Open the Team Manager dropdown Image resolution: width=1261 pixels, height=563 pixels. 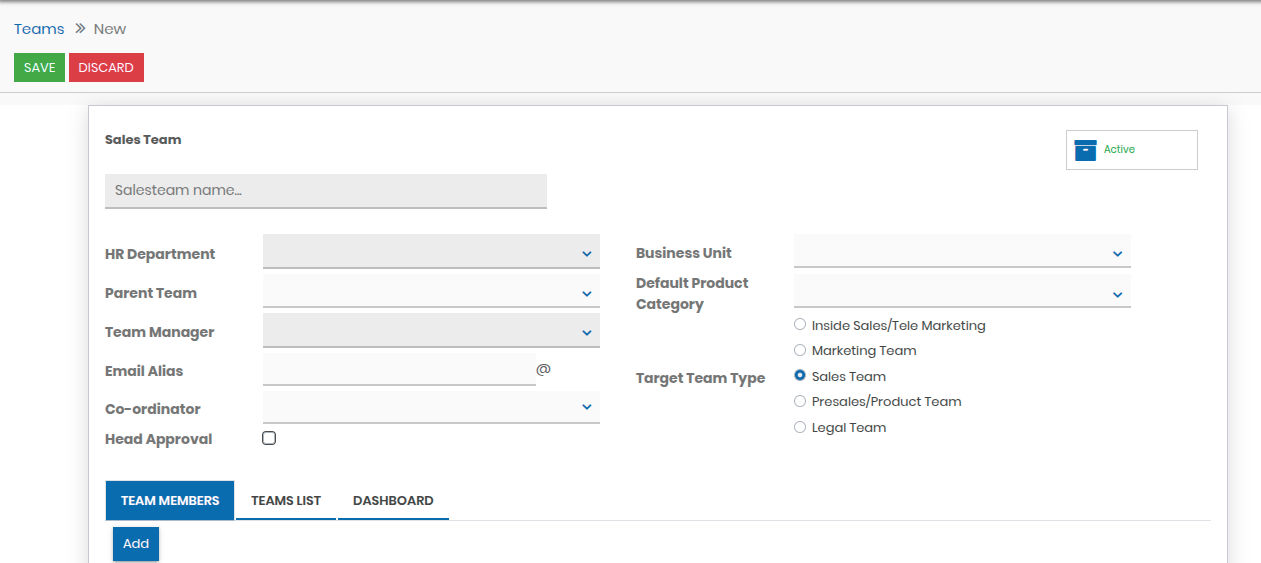click(x=431, y=332)
